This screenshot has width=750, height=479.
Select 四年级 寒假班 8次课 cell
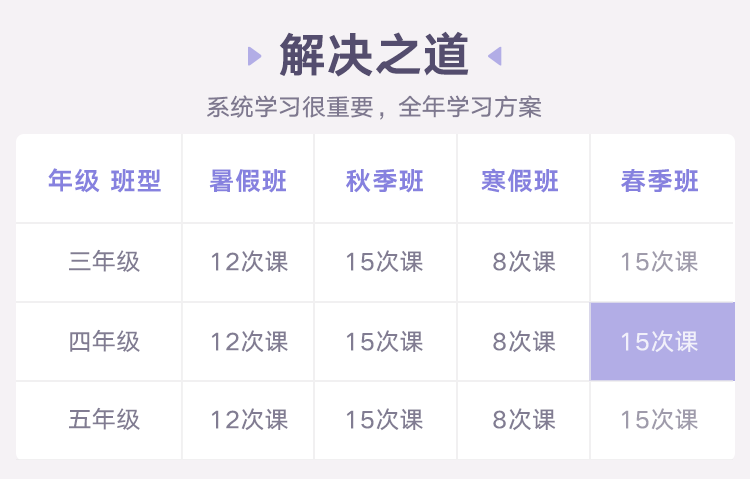[x=523, y=342]
